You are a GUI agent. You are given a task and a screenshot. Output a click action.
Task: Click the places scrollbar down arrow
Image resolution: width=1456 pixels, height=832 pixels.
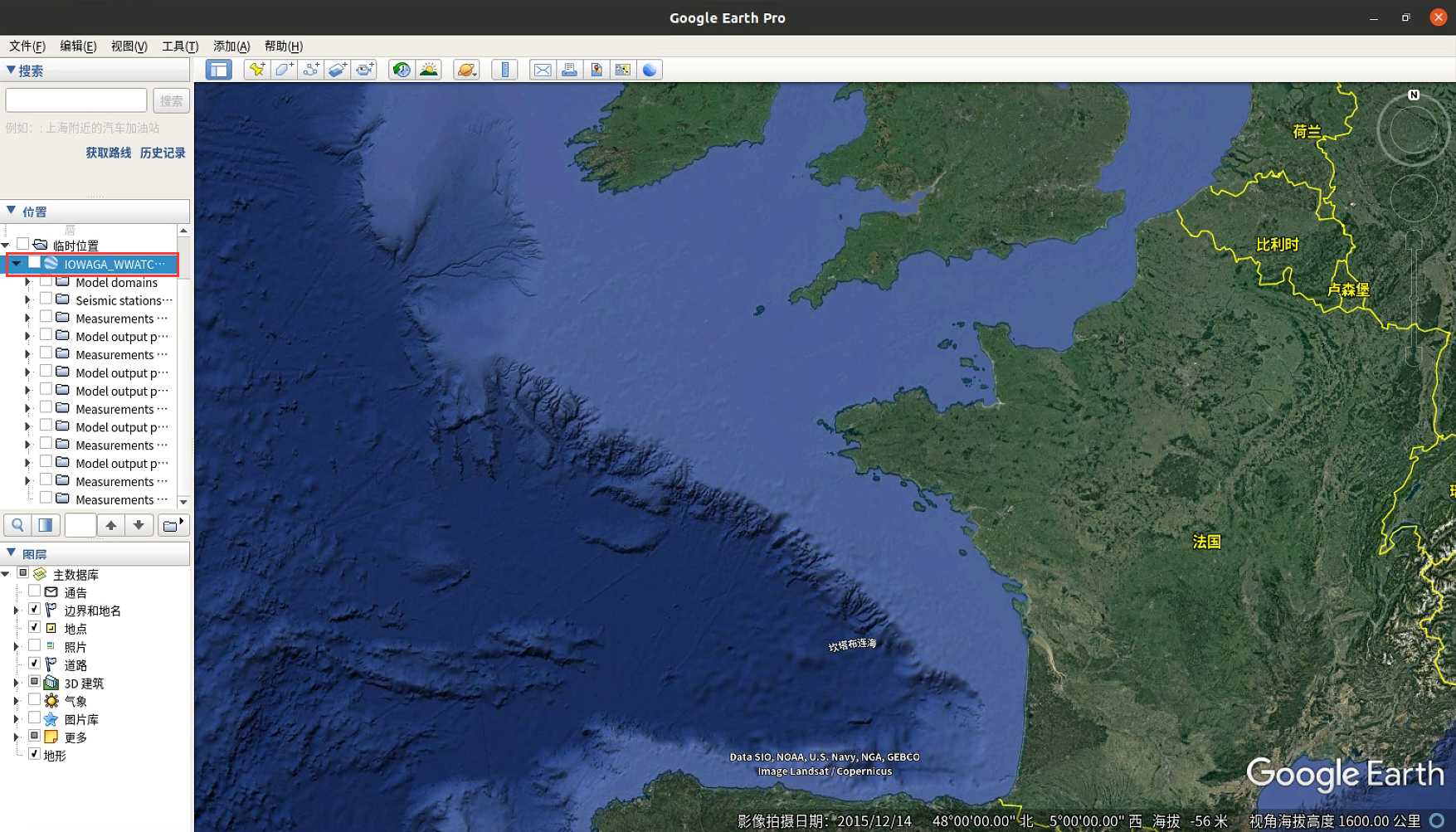tap(183, 501)
